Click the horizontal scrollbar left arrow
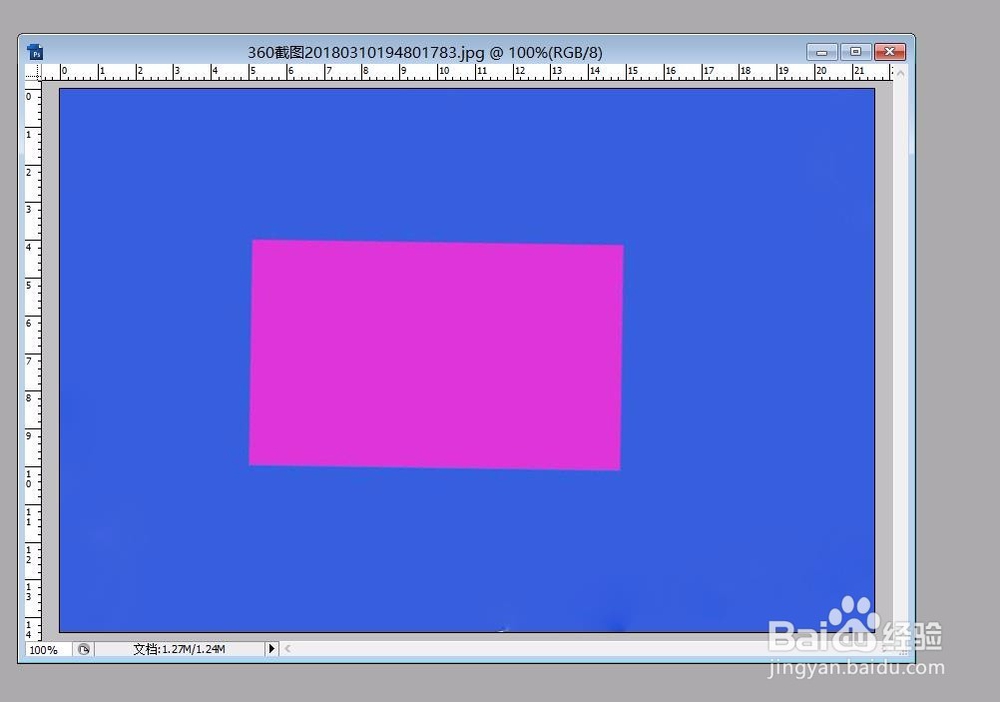 287,649
